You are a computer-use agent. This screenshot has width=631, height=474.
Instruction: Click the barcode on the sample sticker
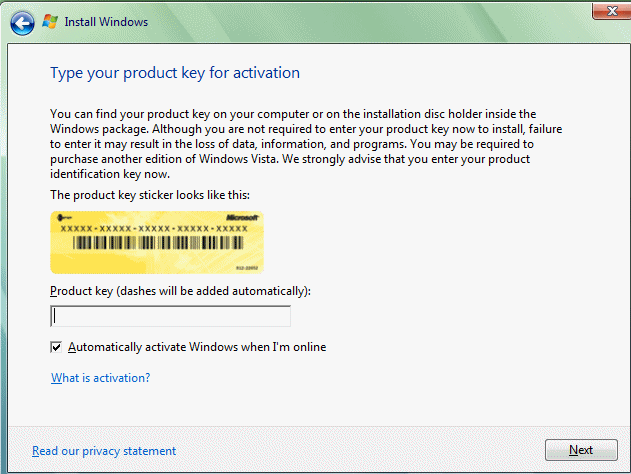158,243
